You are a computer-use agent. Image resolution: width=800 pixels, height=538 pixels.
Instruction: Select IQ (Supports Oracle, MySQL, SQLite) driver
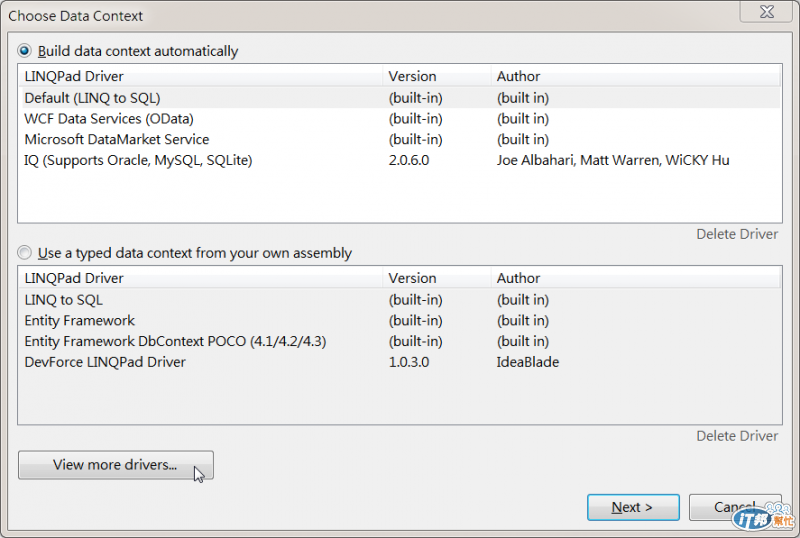pyautogui.click(x=138, y=160)
